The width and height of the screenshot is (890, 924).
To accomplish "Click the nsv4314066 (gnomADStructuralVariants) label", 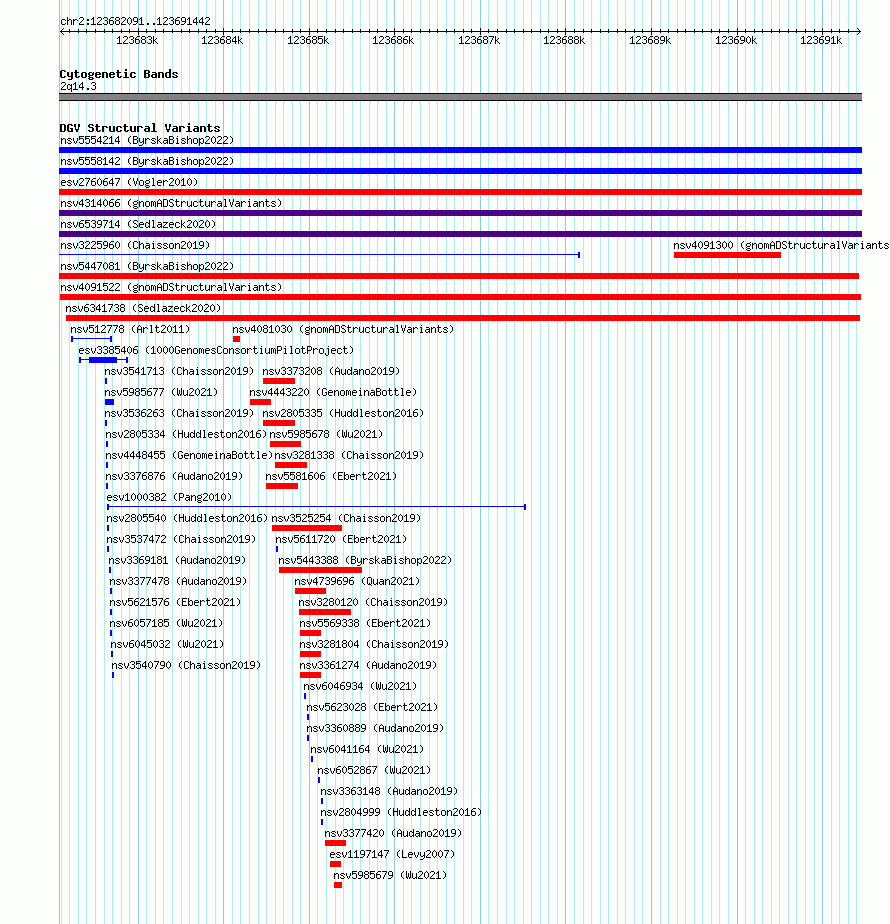I will [171, 203].
